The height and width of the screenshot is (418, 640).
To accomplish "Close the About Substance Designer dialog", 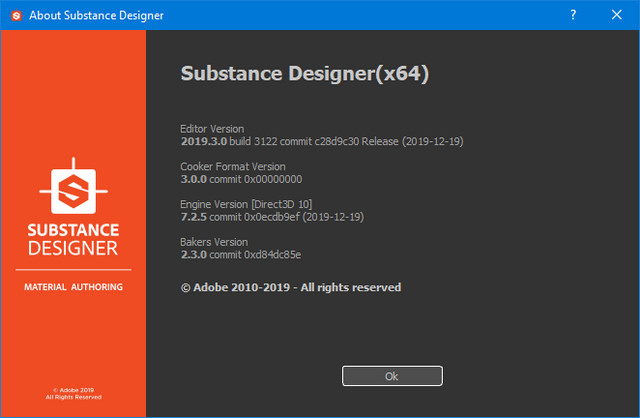I will click(x=617, y=15).
